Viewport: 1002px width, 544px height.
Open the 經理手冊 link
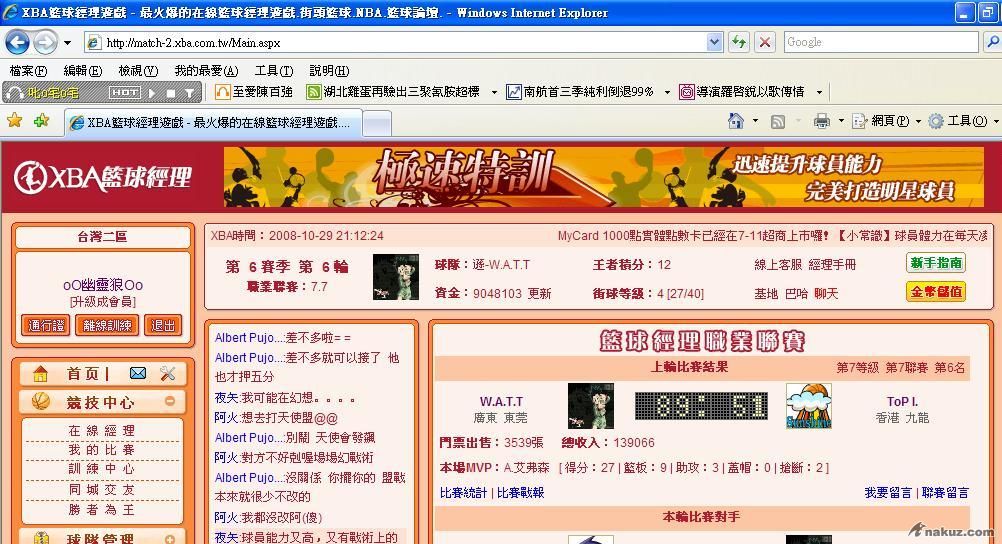click(x=832, y=265)
